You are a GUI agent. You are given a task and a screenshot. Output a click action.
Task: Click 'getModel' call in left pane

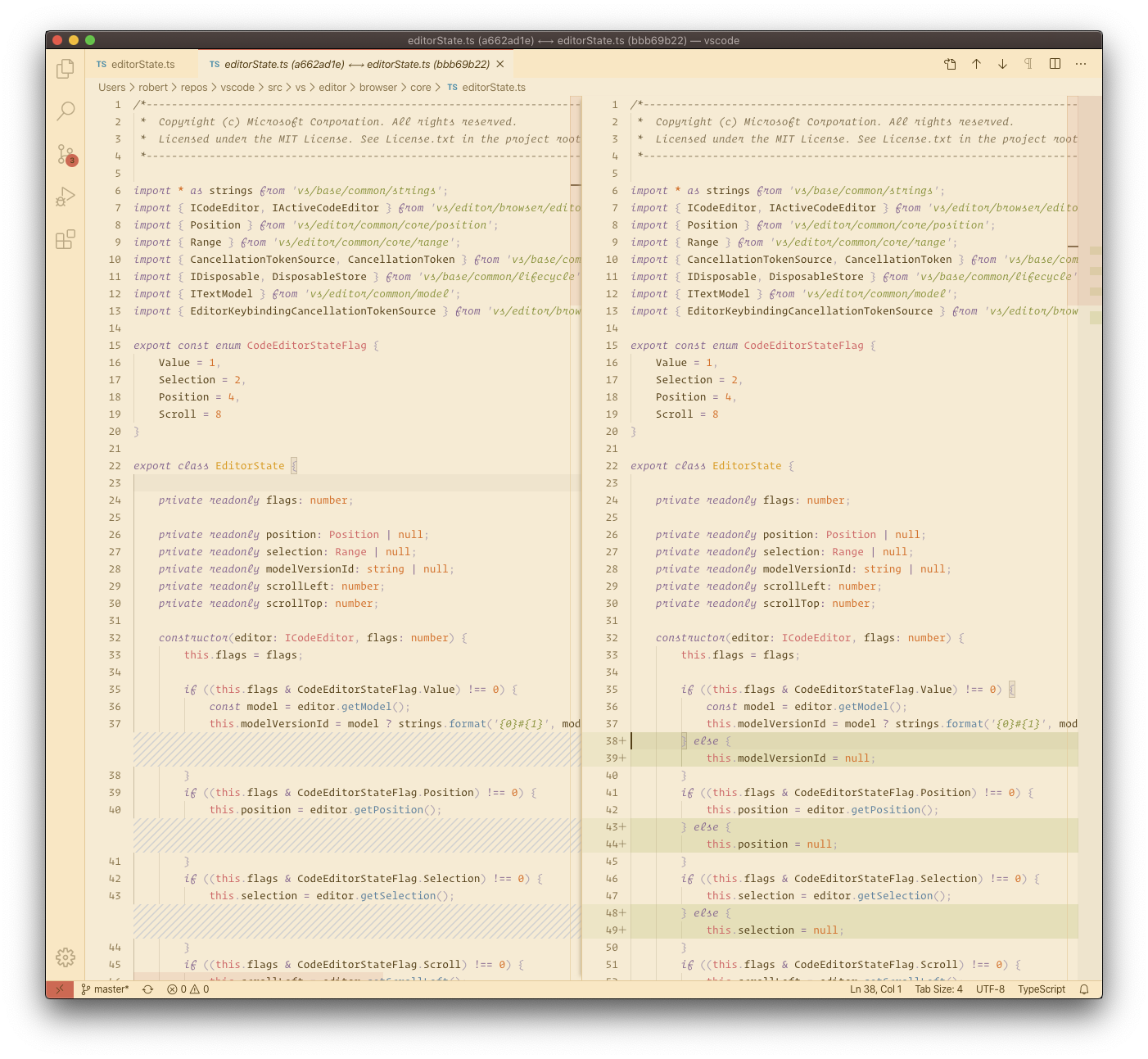(x=367, y=706)
